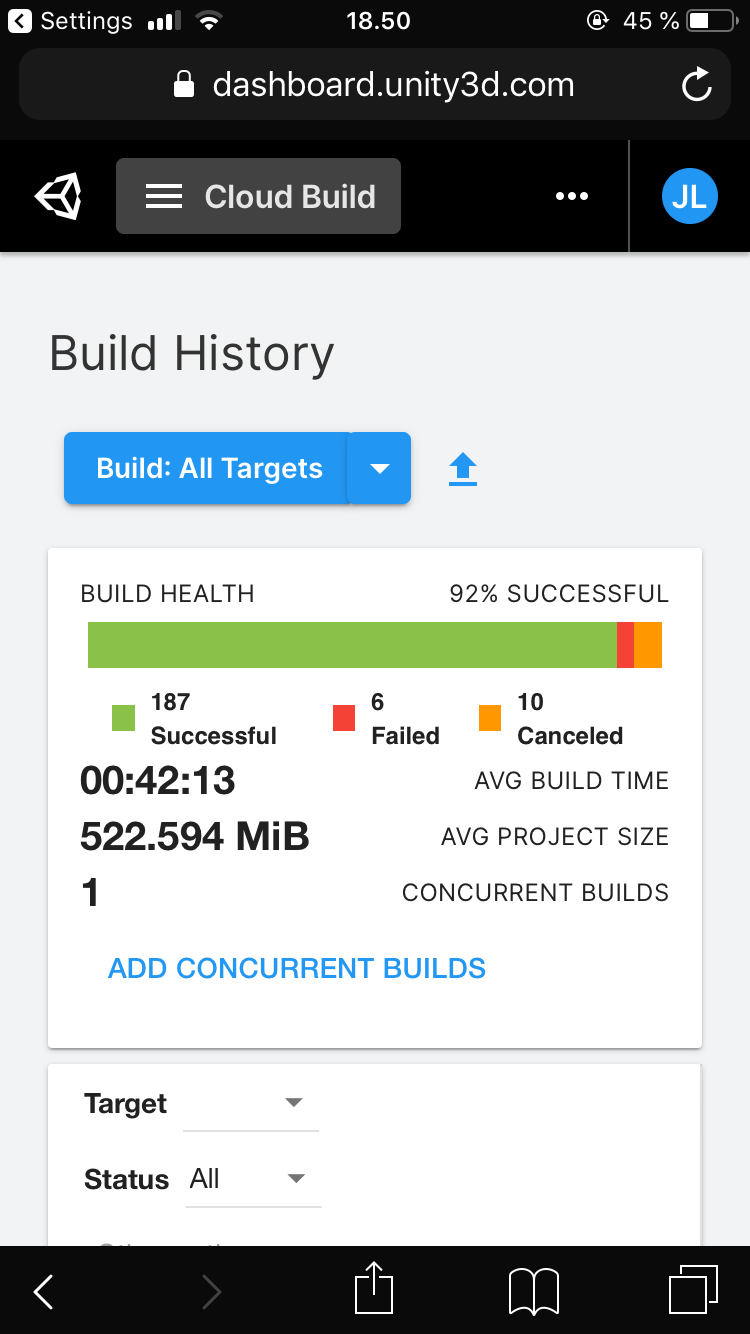Click the Add Concurrent Builds link
Image resolution: width=750 pixels, height=1334 pixels.
(x=297, y=968)
